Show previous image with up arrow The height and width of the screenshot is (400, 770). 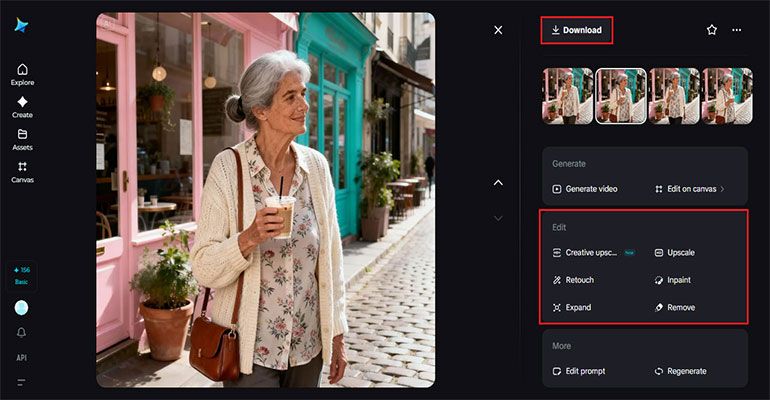pos(498,183)
